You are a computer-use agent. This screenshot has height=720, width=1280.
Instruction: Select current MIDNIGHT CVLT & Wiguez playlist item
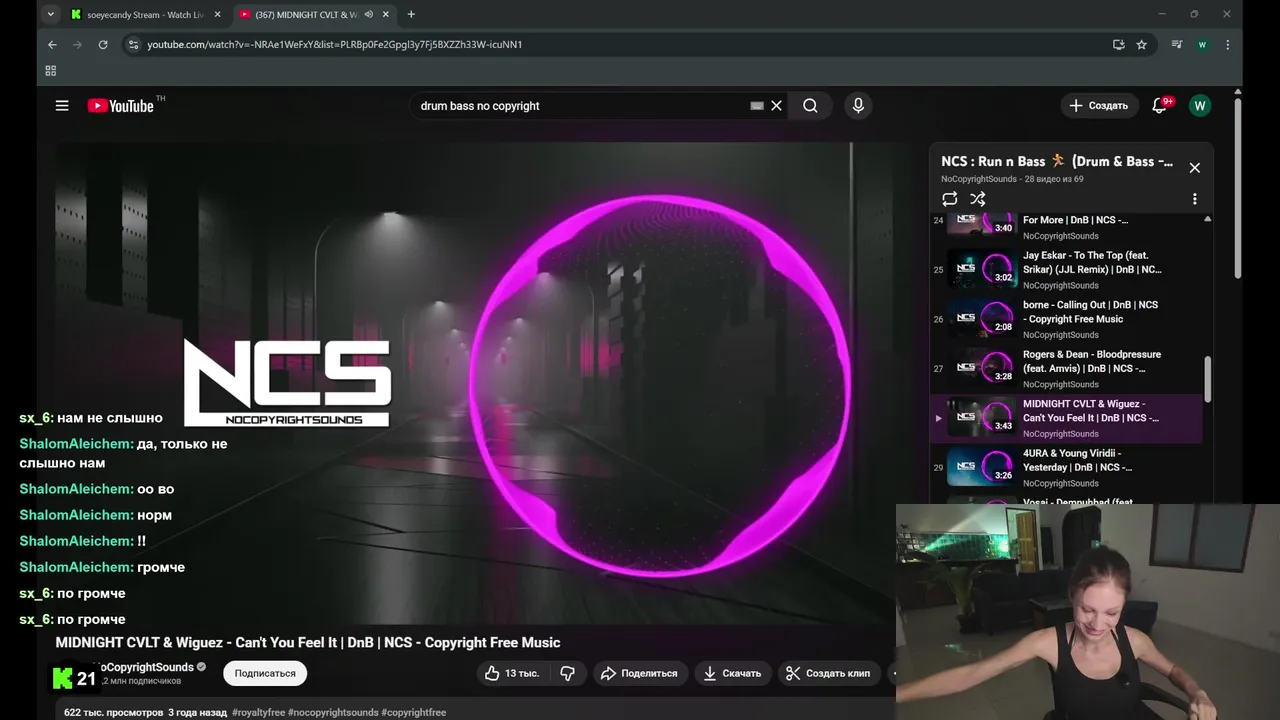(1067, 418)
